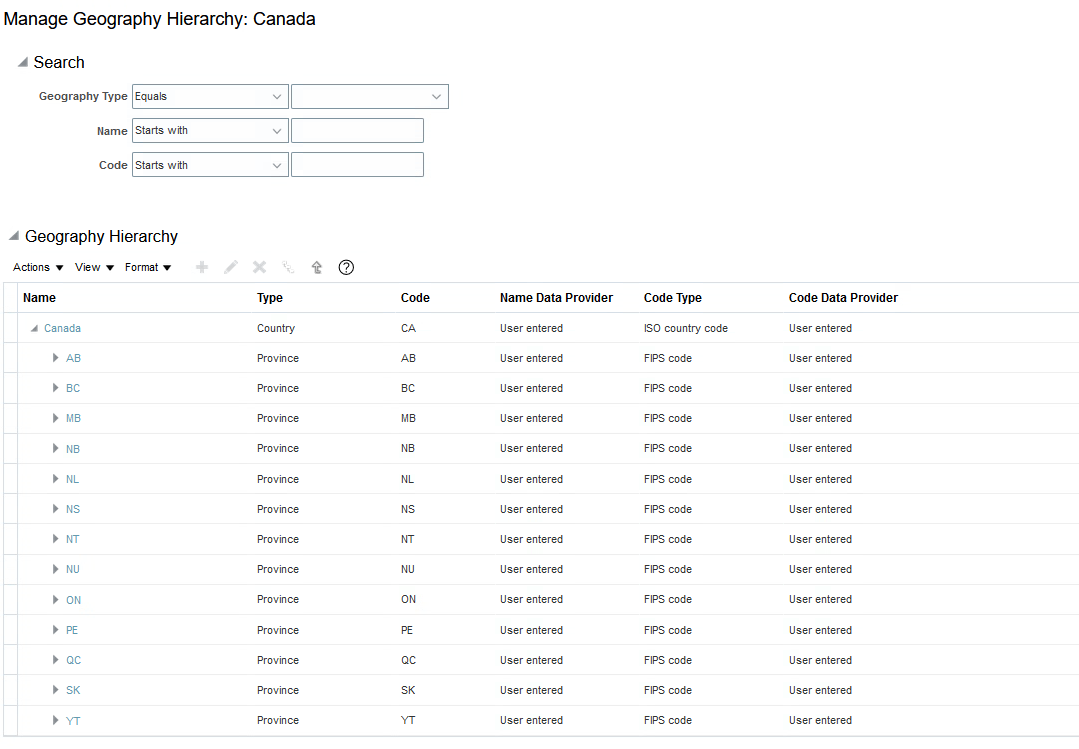The height and width of the screenshot is (749, 1079).
Task: Open Geography Type operator dropdown
Action: (x=210, y=96)
